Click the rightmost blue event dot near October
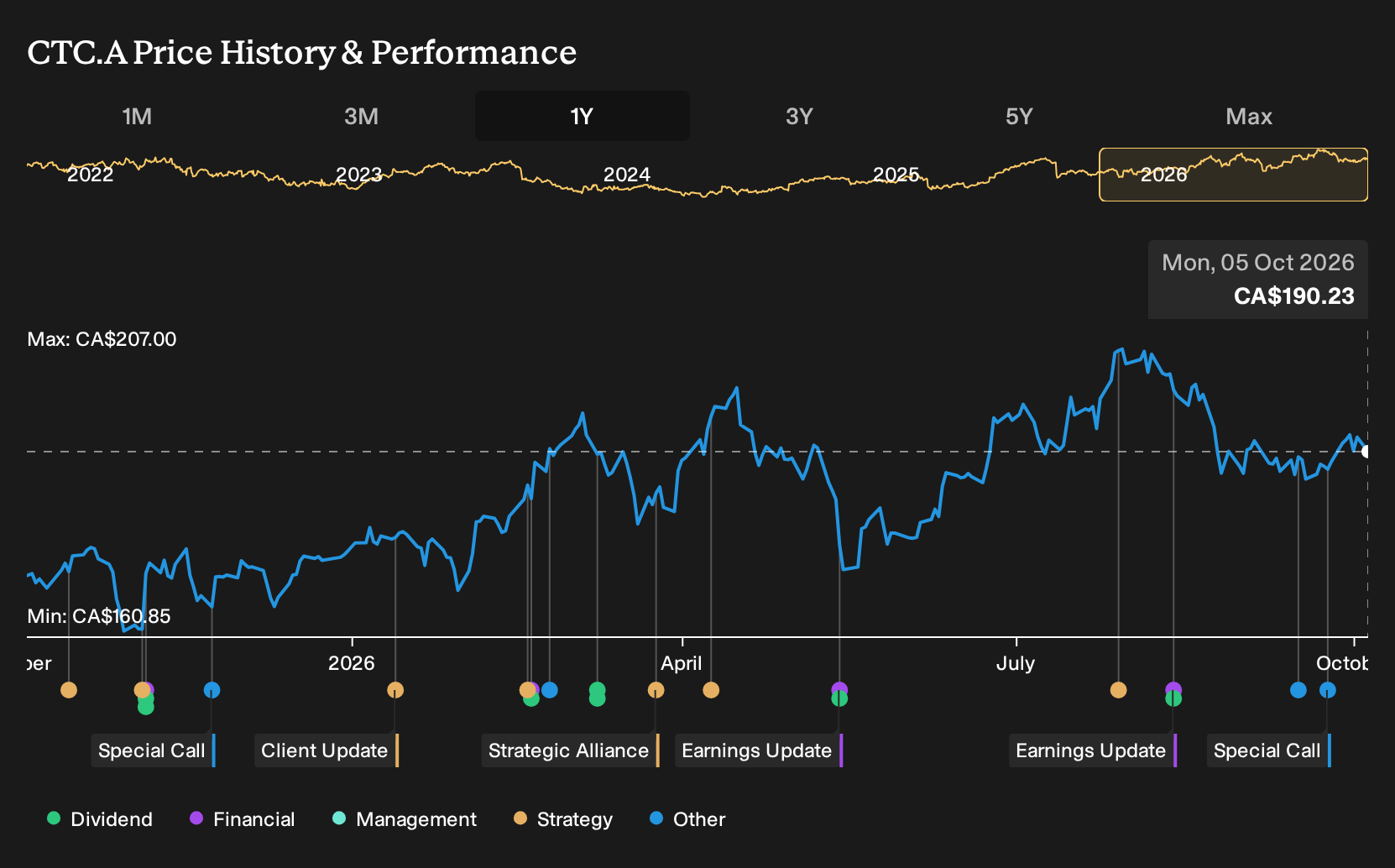Image resolution: width=1395 pixels, height=868 pixels. (x=1327, y=690)
